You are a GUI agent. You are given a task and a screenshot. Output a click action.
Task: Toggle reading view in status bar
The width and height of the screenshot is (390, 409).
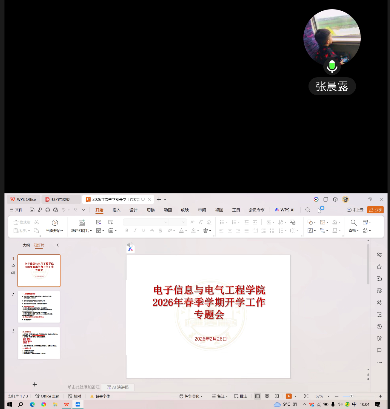(277, 396)
